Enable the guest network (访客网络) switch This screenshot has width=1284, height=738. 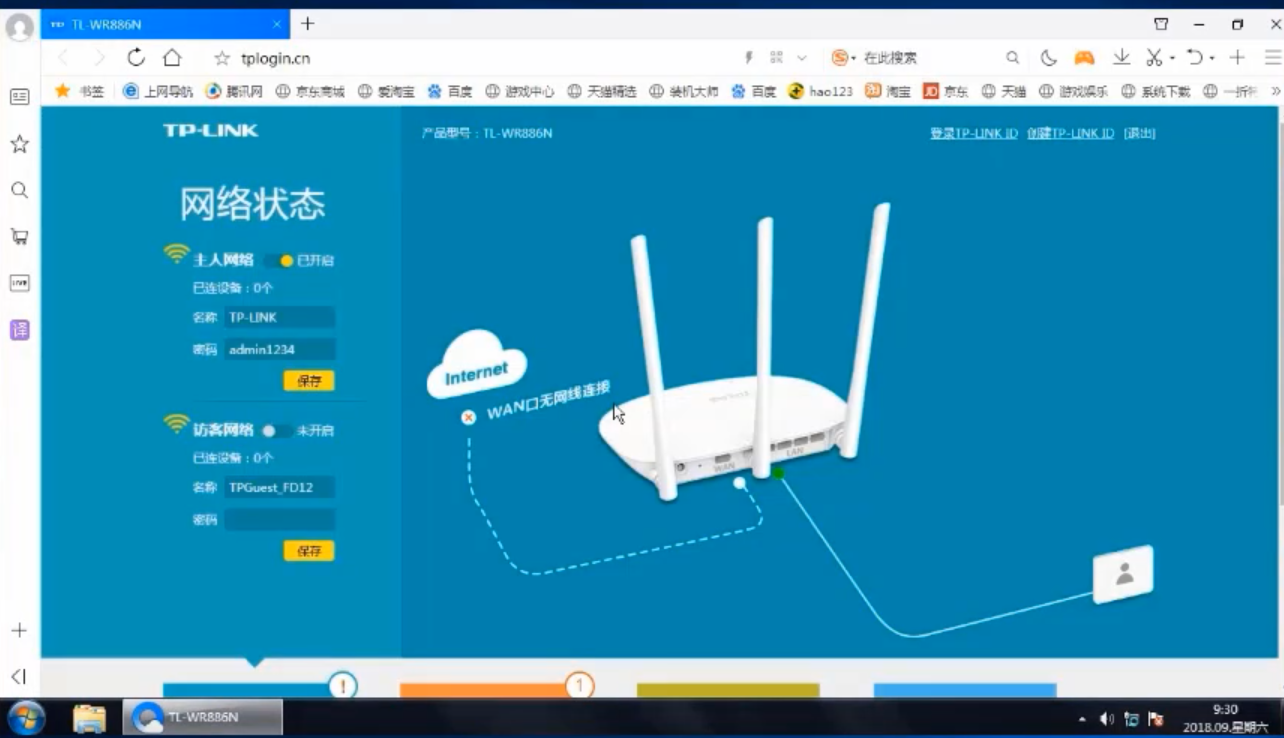coord(276,431)
